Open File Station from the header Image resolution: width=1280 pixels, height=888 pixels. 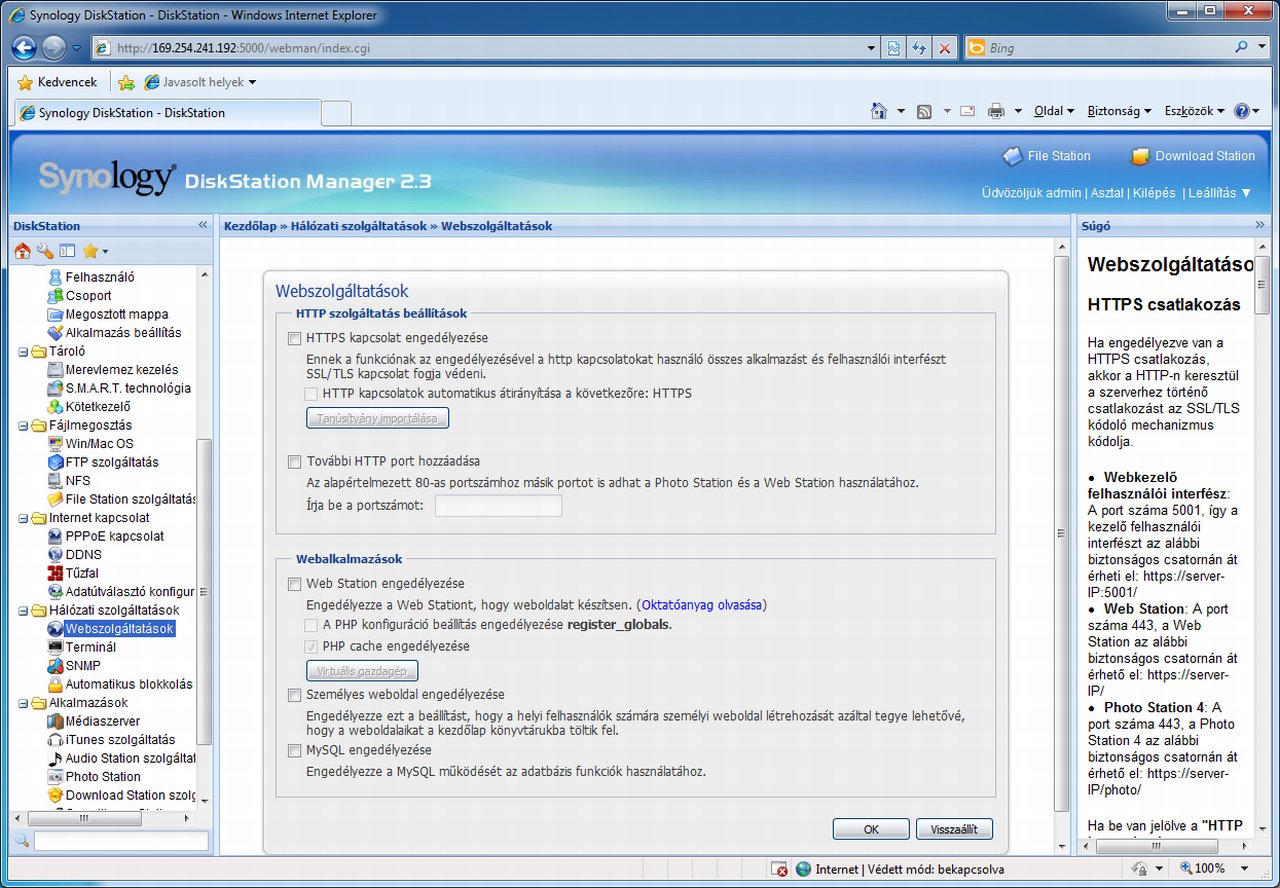coord(1046,156)
